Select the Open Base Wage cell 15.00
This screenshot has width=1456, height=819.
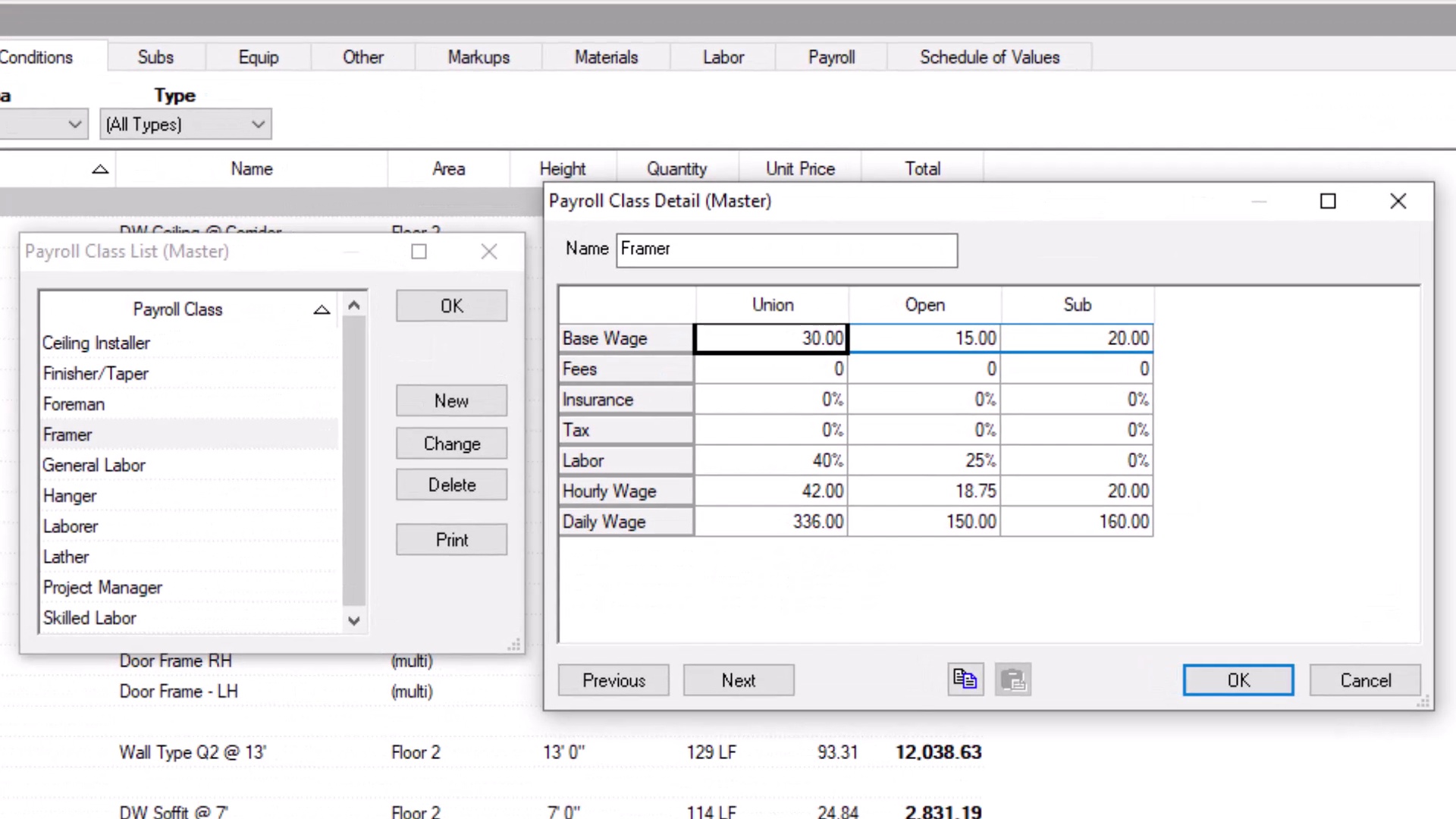click(924, 338)
